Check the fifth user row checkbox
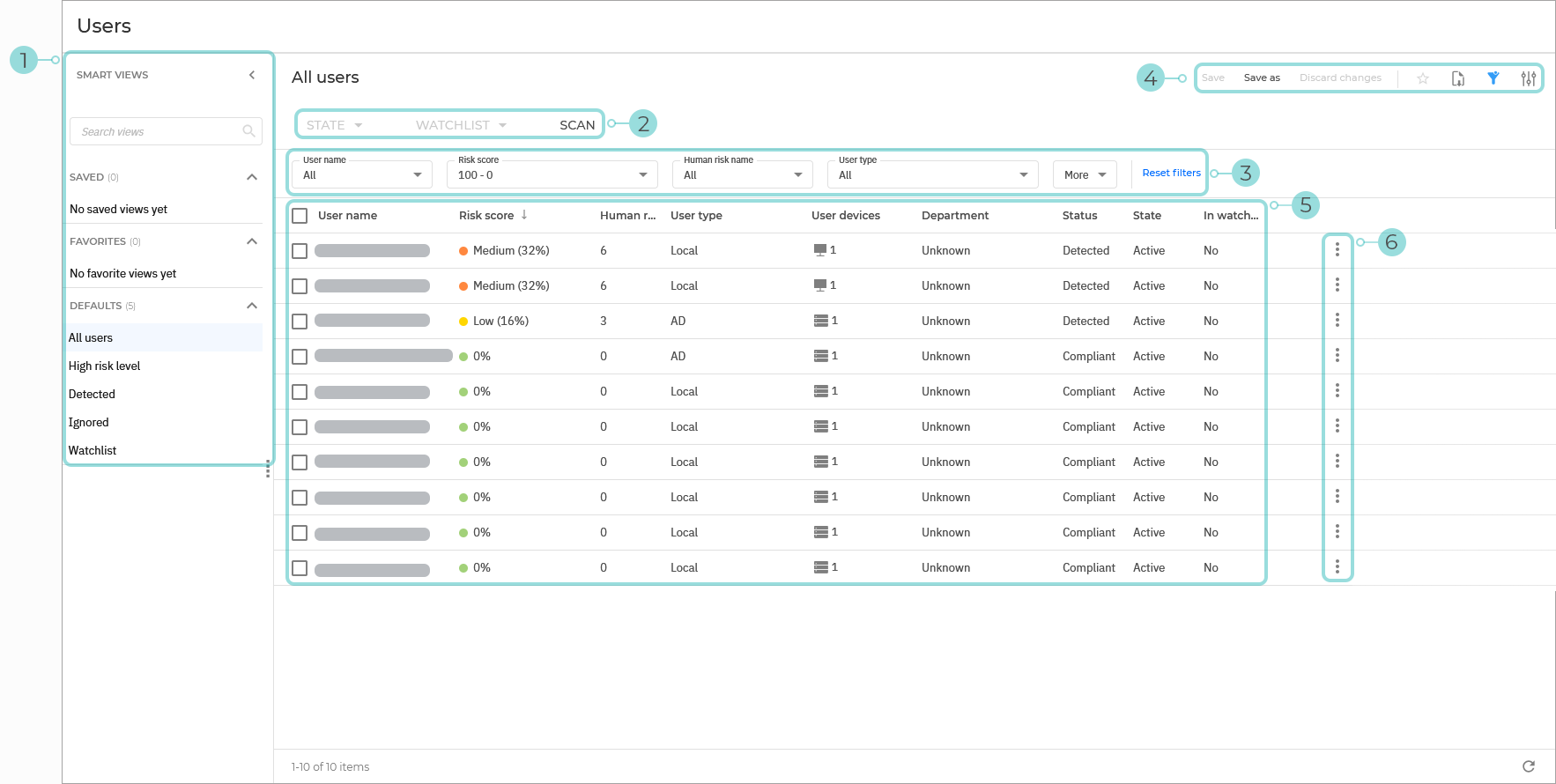The image size is (1556, 784). (x=300, y=392)
